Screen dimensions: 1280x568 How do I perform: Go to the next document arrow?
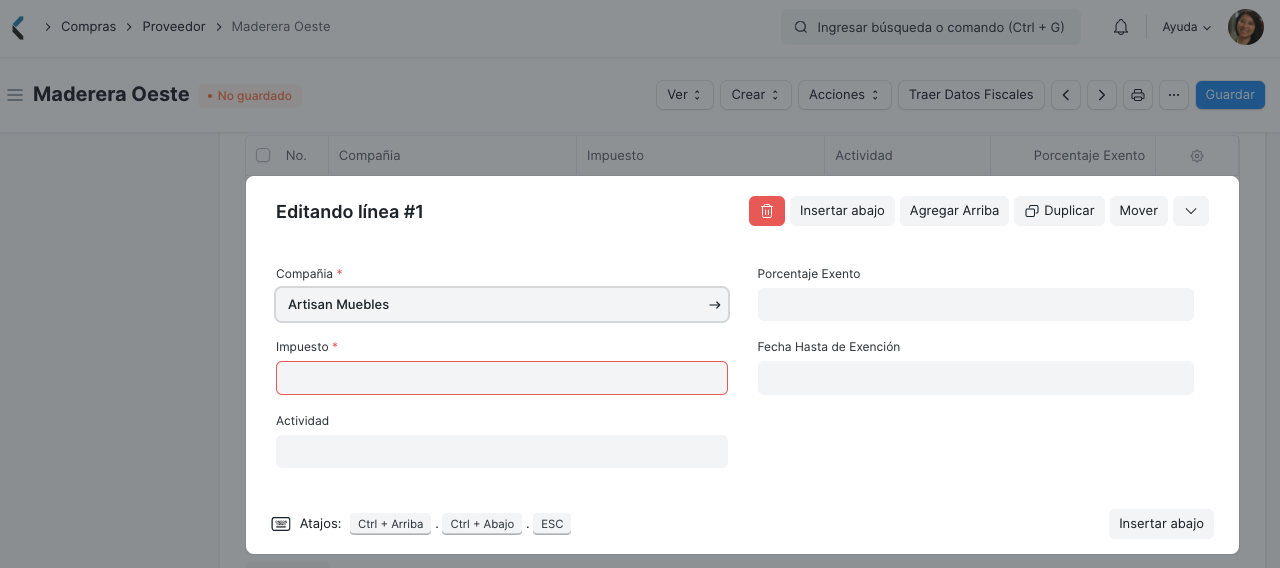pos(1102,95)
